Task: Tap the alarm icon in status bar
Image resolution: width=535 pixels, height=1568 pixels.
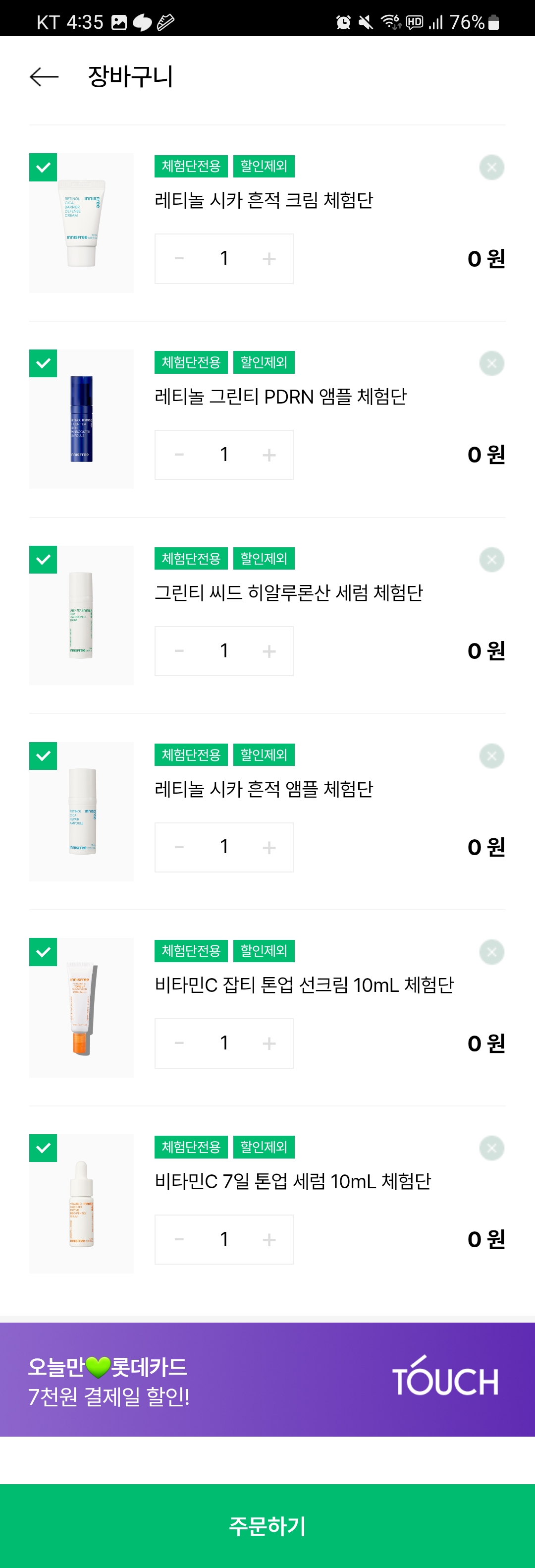Action: click(x=343, y=22)
